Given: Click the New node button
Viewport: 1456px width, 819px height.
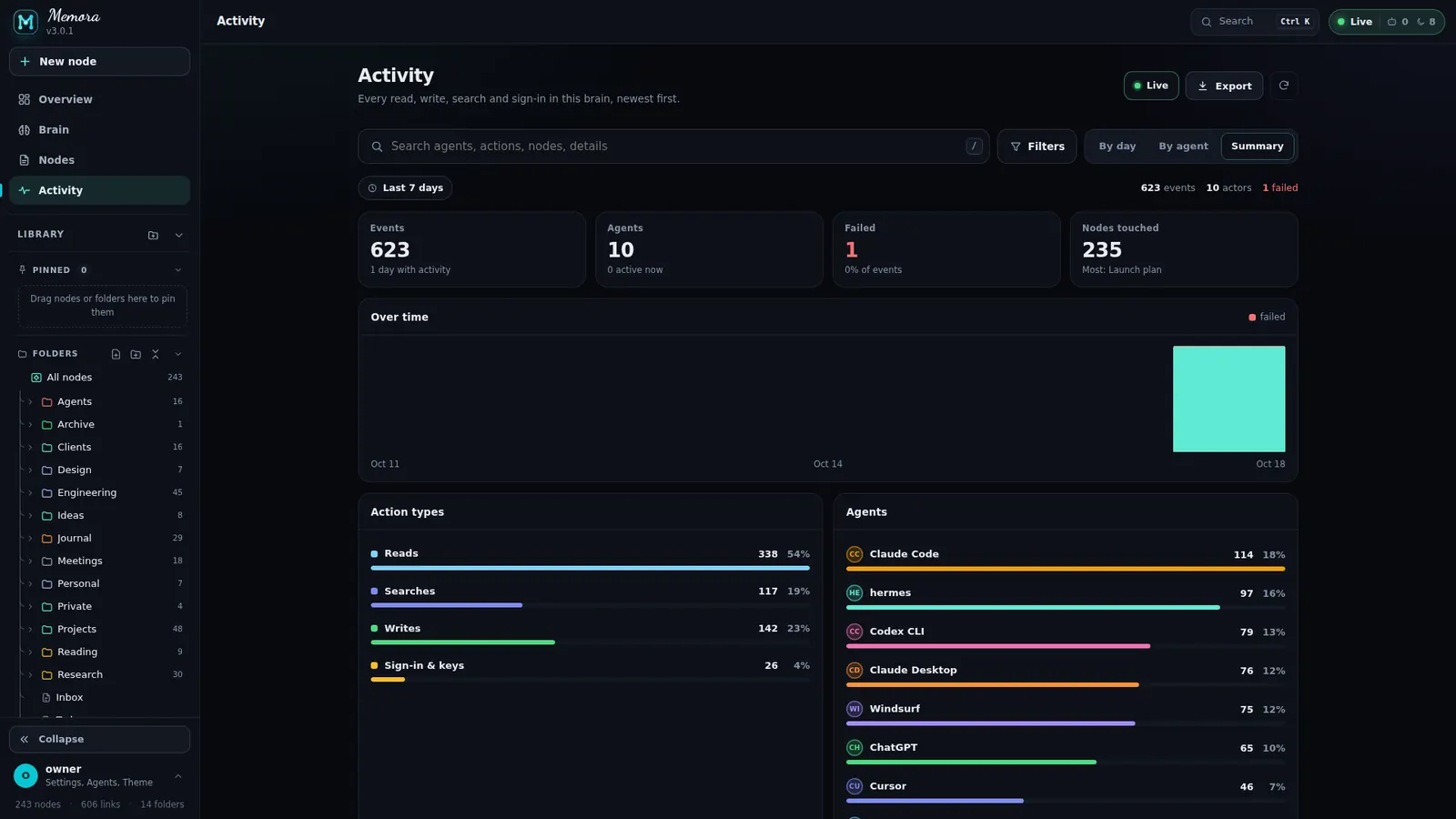Looking at the screenshot, I should click(99, 62).
